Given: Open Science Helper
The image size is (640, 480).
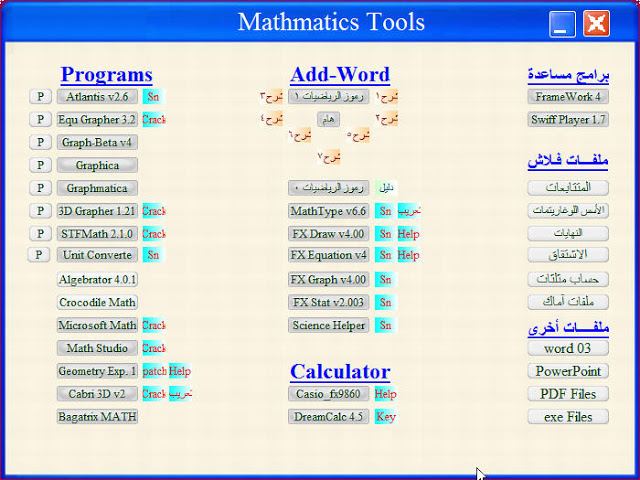Looking at the screenshot, I should coord(329,325).
